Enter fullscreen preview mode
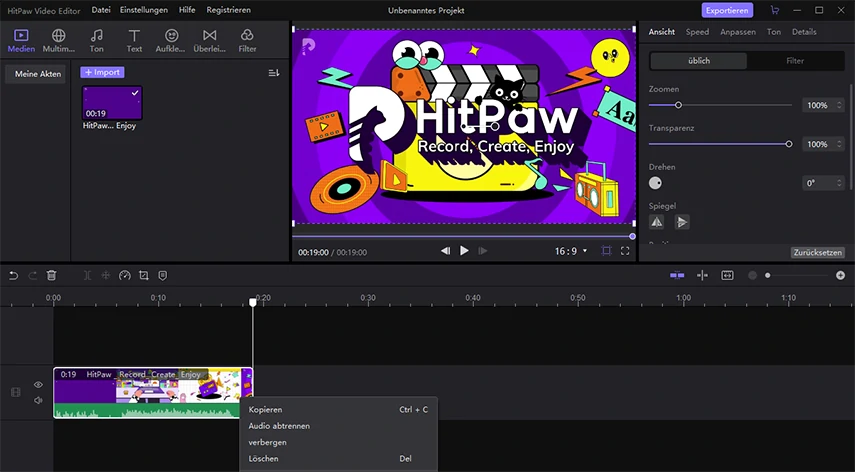 (x=625, y=251)
